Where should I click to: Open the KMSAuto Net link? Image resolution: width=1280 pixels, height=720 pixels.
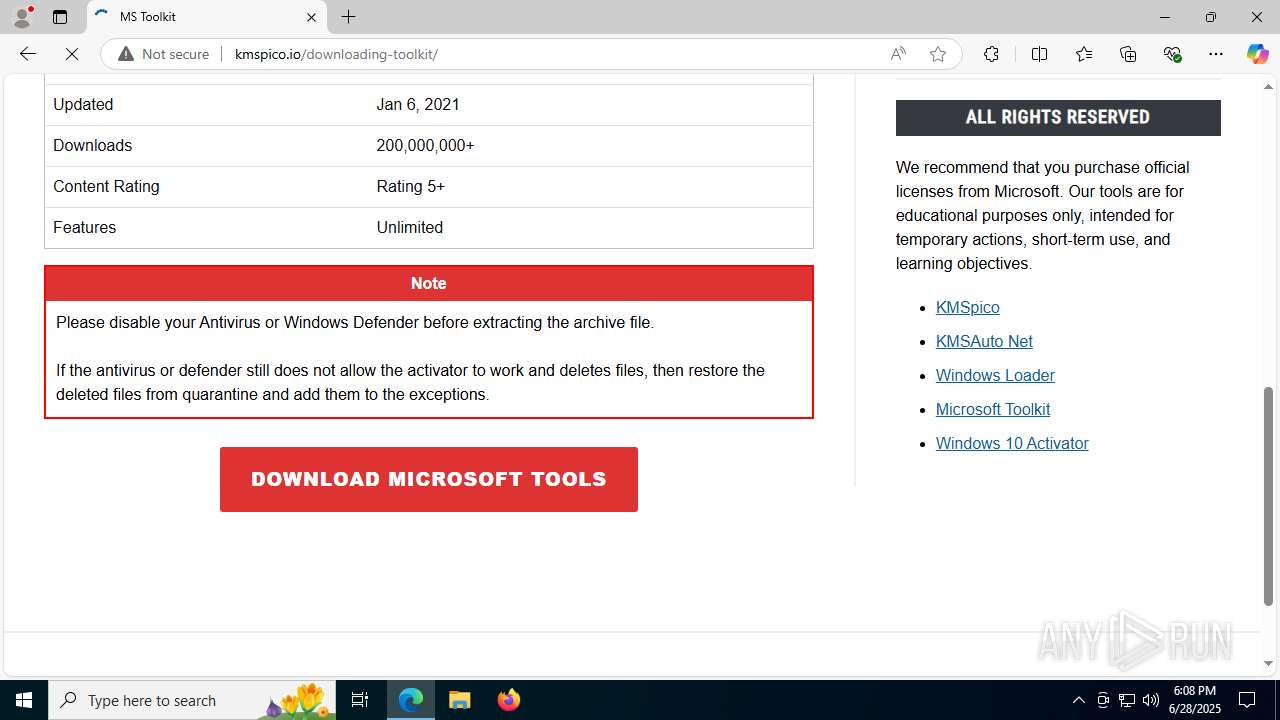pyautogui.click(x=984, y=341)
